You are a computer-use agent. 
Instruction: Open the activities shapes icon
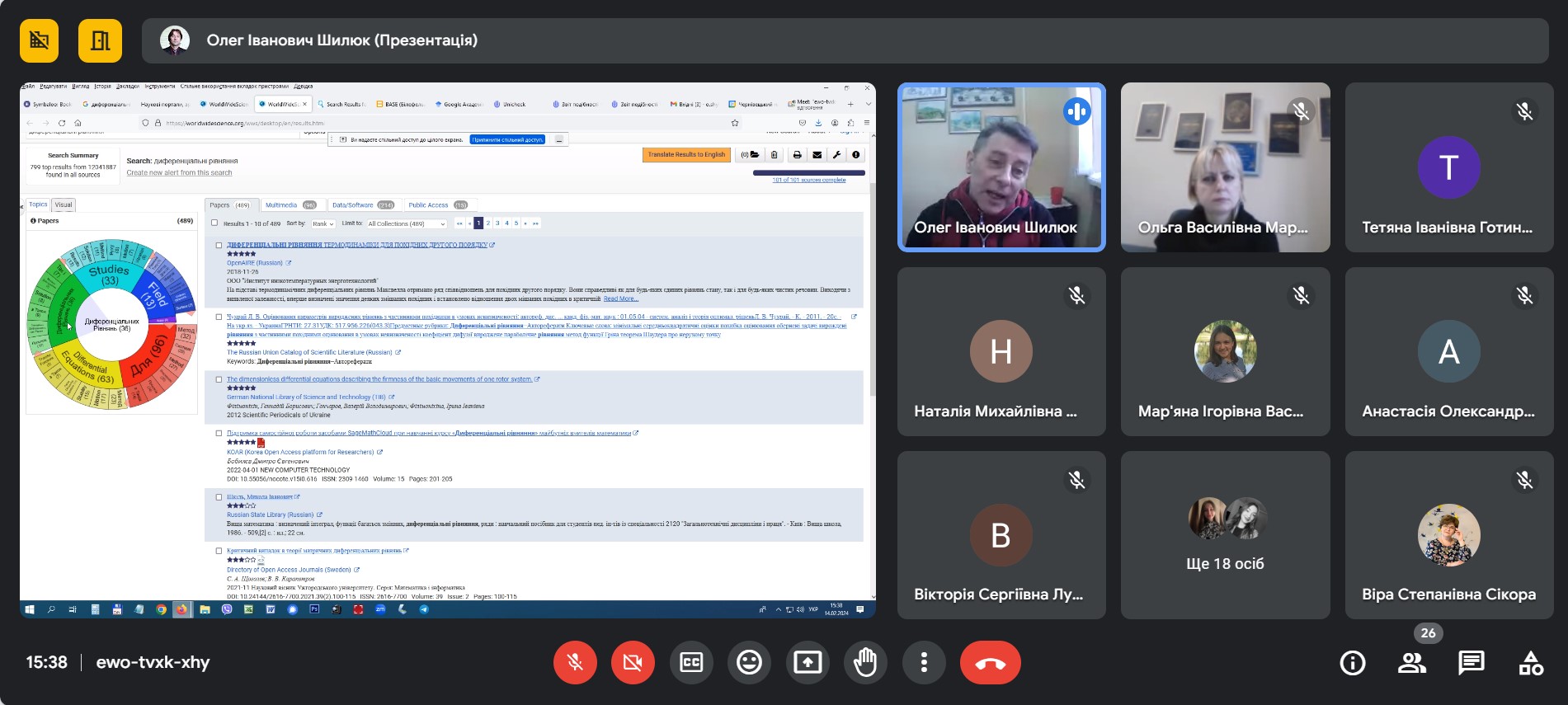(x=1531, y=662)
